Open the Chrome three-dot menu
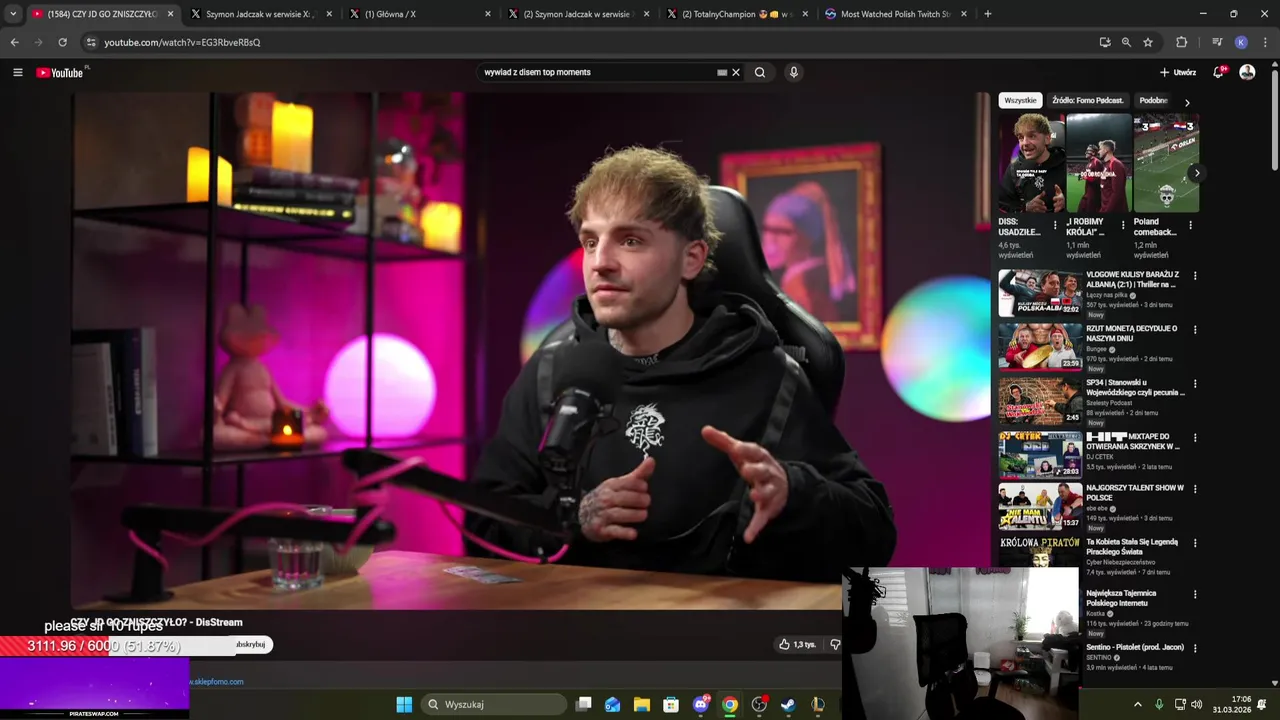The width and height of the screenshot is (1280, 720). pyautogui.click(x=1263, y=42)
